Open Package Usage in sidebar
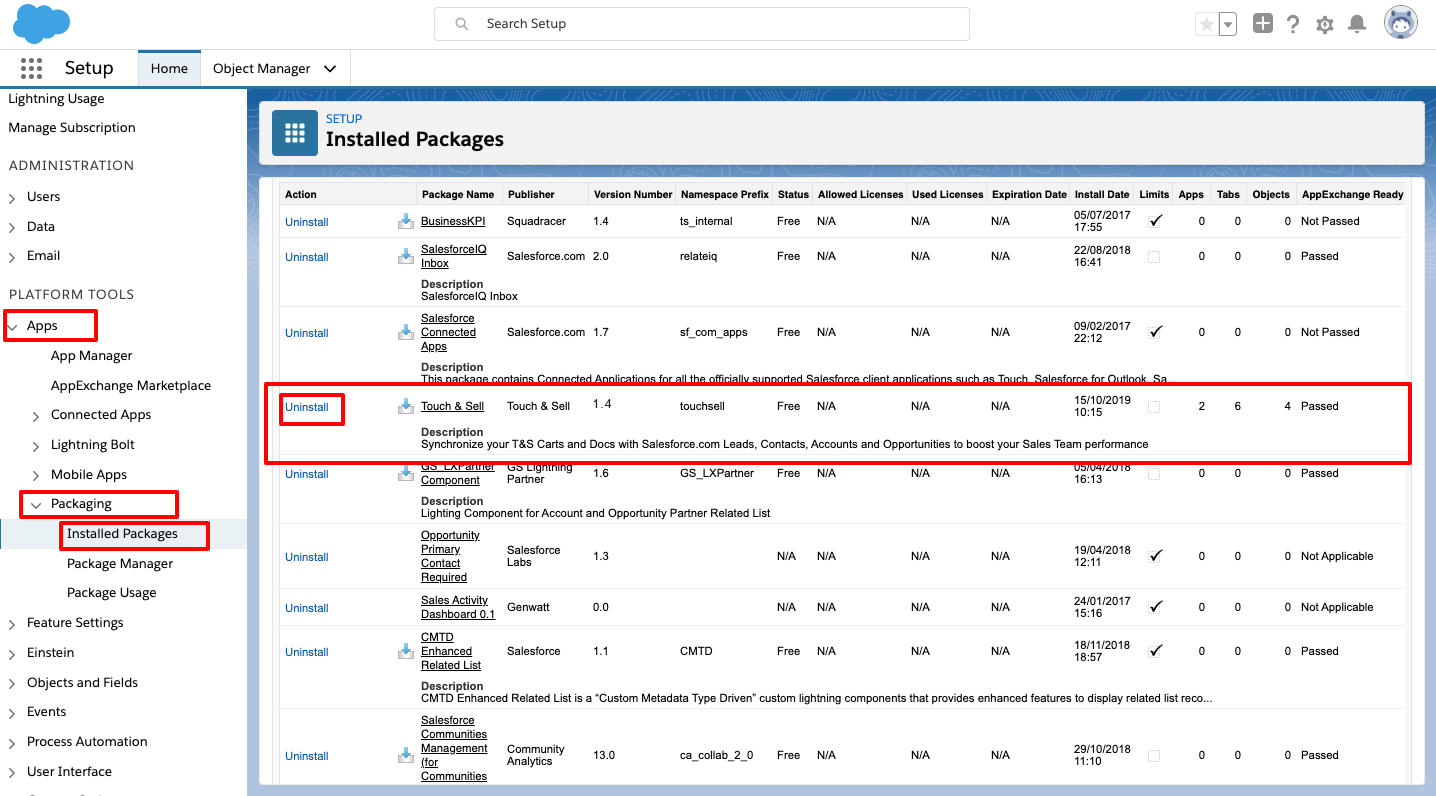The image size is (1436, 796). [112, 593]
